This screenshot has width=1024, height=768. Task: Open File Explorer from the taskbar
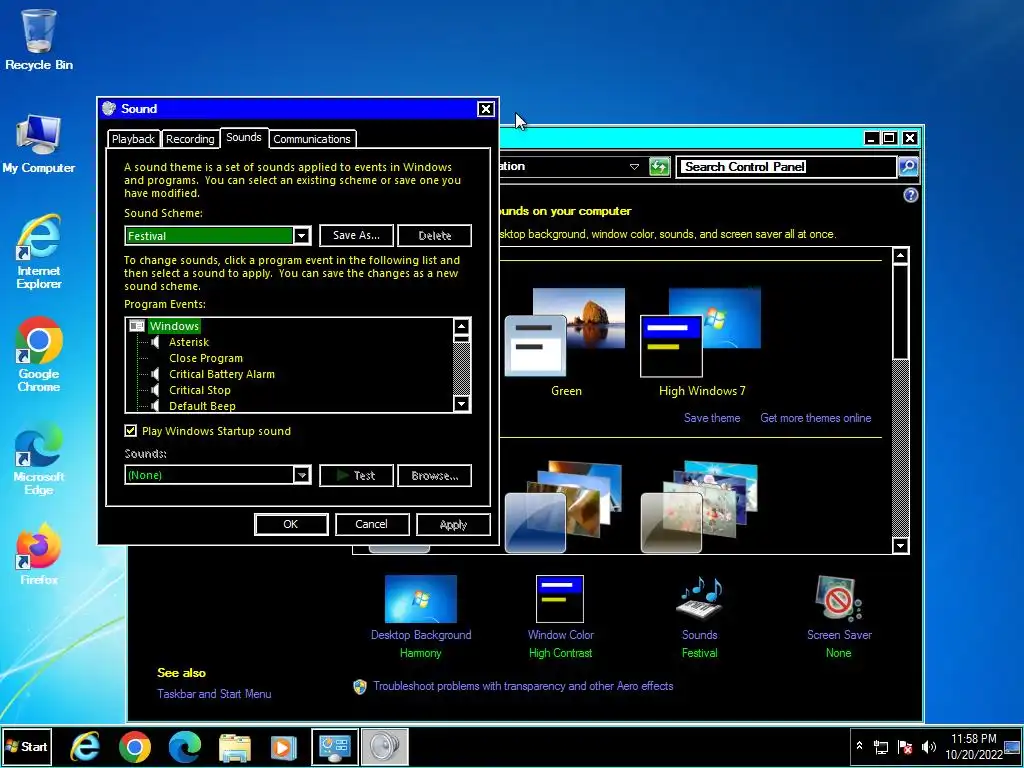[234, 747]
